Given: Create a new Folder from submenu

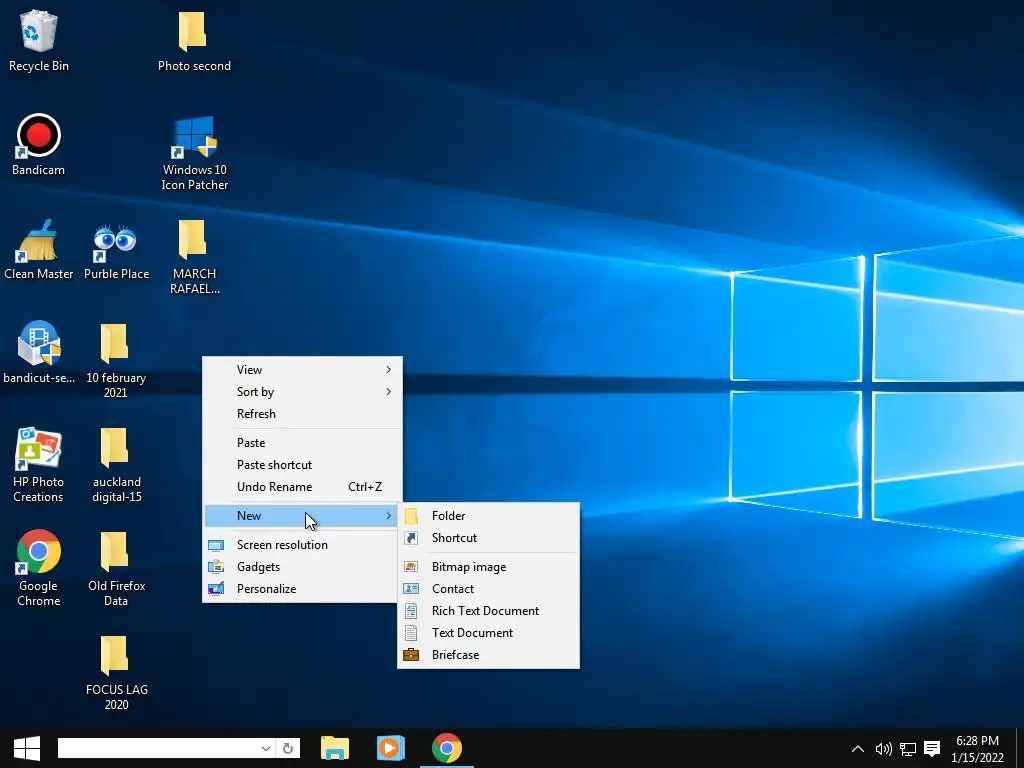Looking at the screenshot, I should click(x=488, y=516).
